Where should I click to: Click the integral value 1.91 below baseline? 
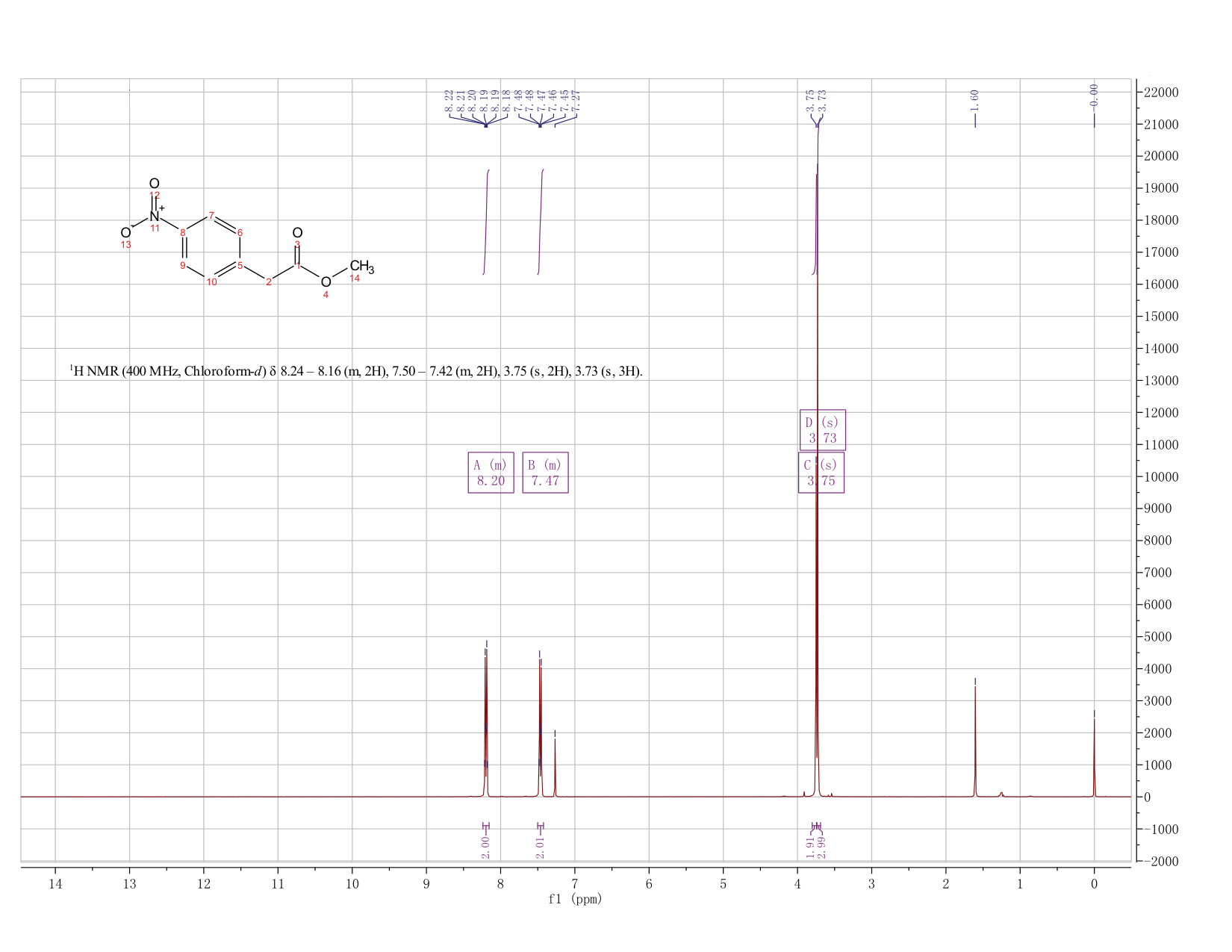pyautogui.click(x=811, y=847)
